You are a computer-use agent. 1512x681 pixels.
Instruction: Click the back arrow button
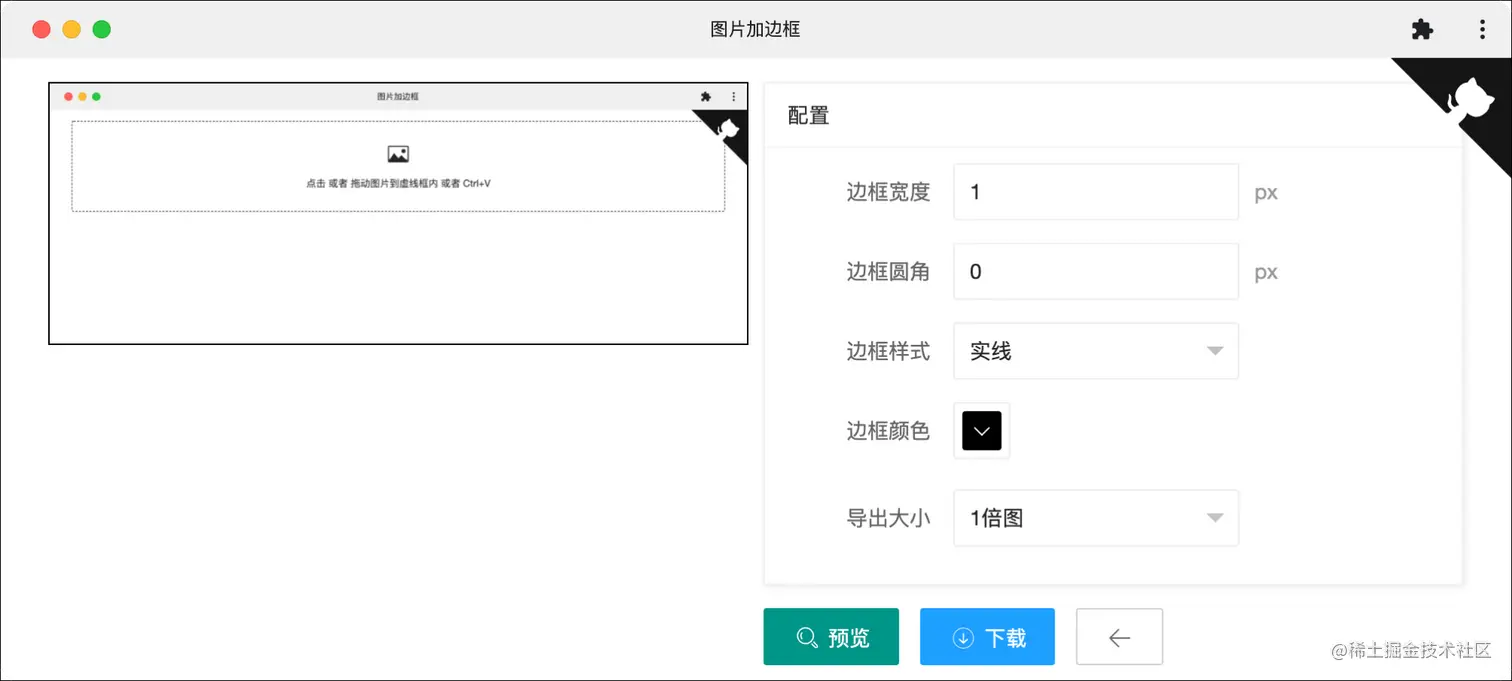pyautogui.click(x=1119, y=637)
